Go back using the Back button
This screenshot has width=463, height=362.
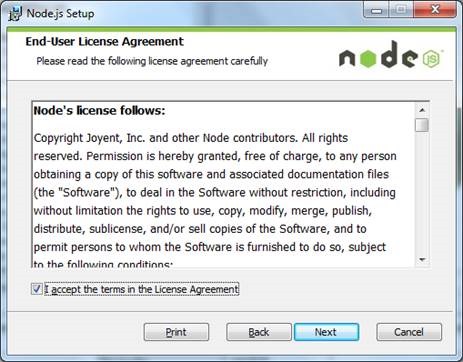(x=259, y=332)
